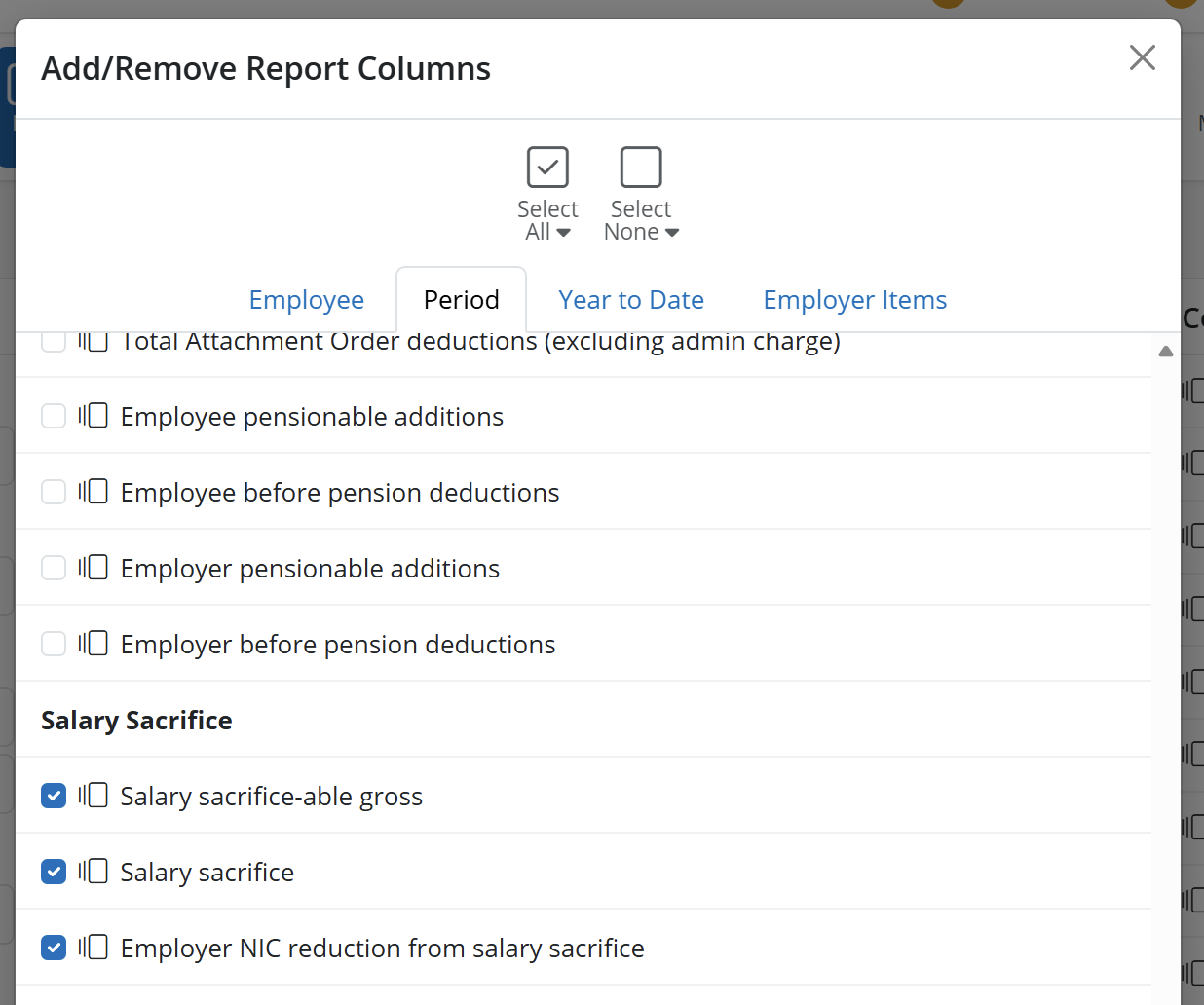Image resolution: width=1204 pixels, height=1005 pixels.
Task: Click the Select None empty box icon
Action: (x=641, y=167)
